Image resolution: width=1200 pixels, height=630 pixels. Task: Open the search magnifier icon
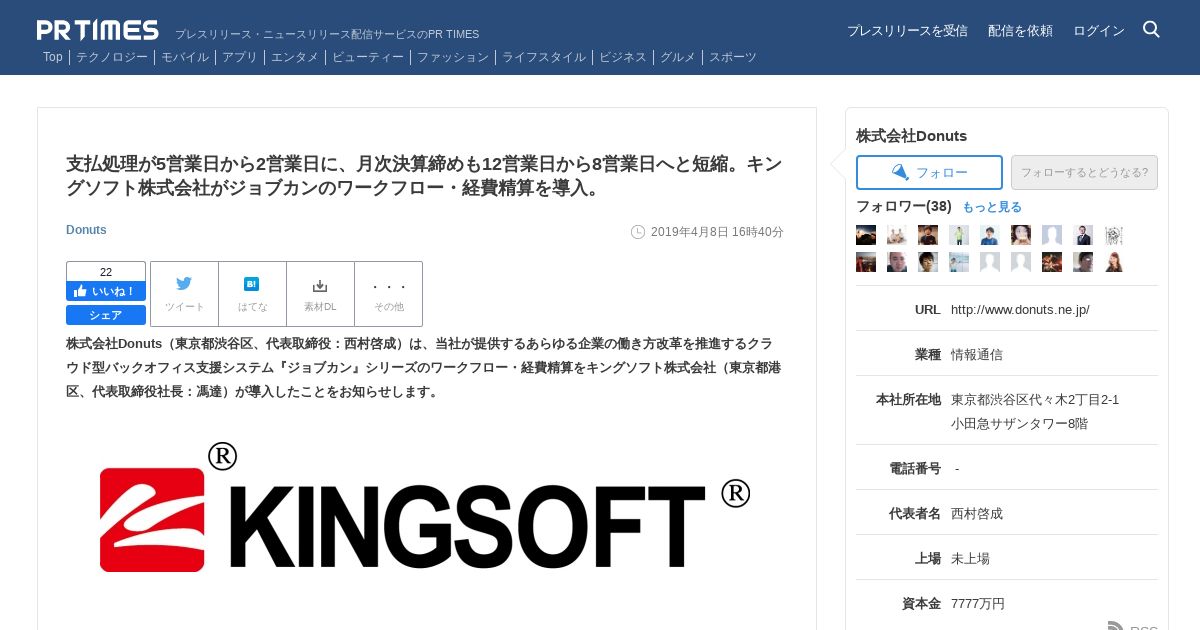(x=1151, y=30)
